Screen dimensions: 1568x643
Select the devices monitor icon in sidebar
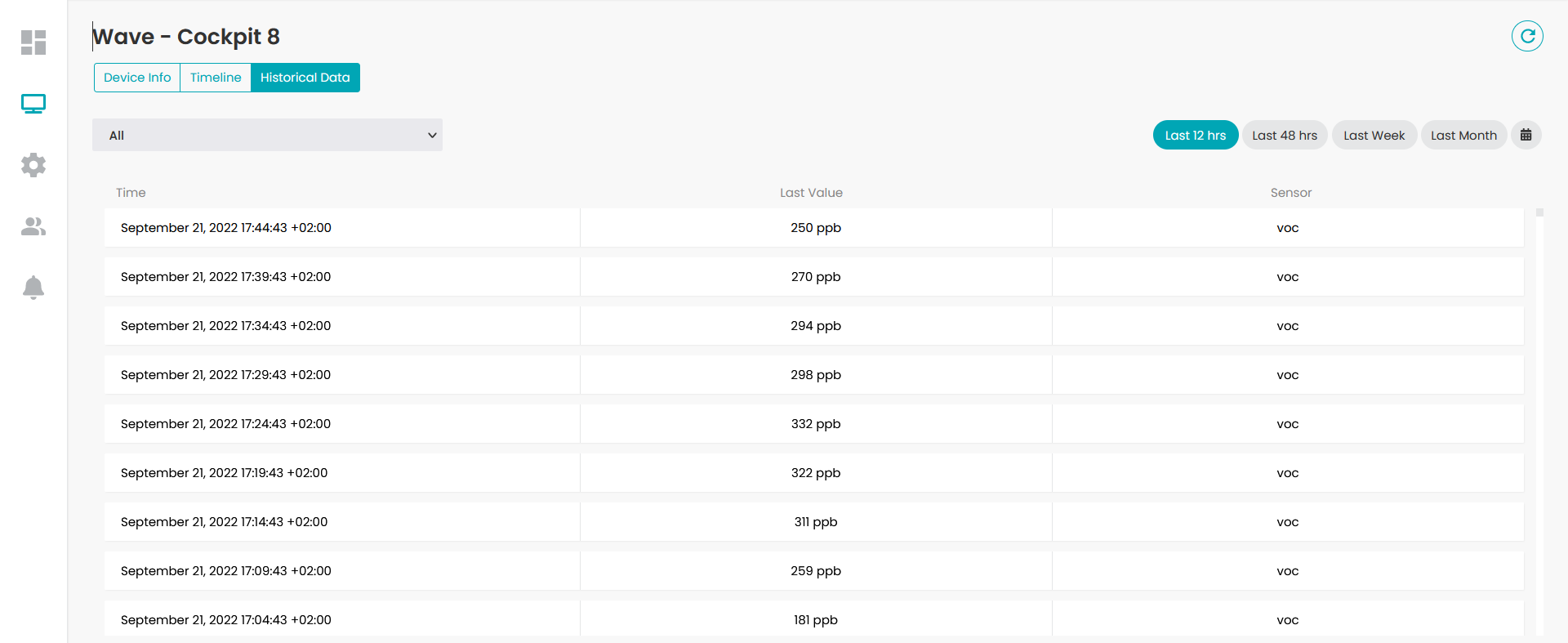(x=33, y=104)
